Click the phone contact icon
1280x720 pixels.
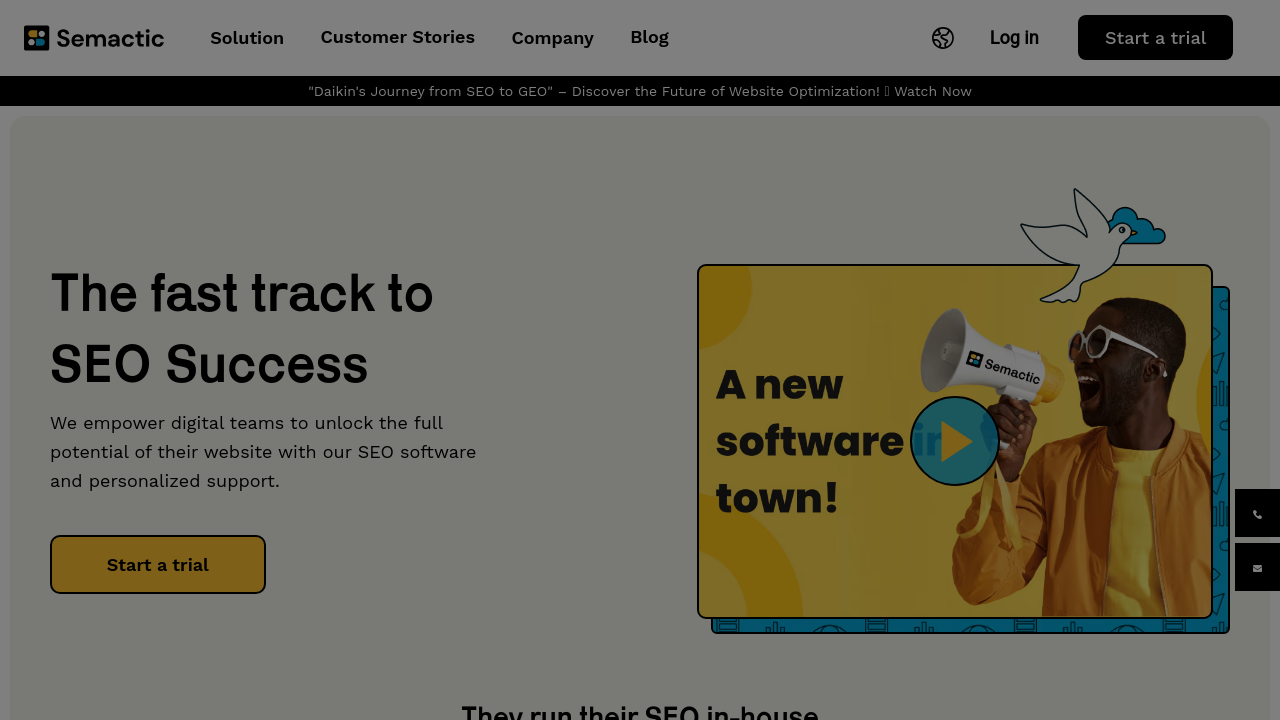(x=1257, y=514)
